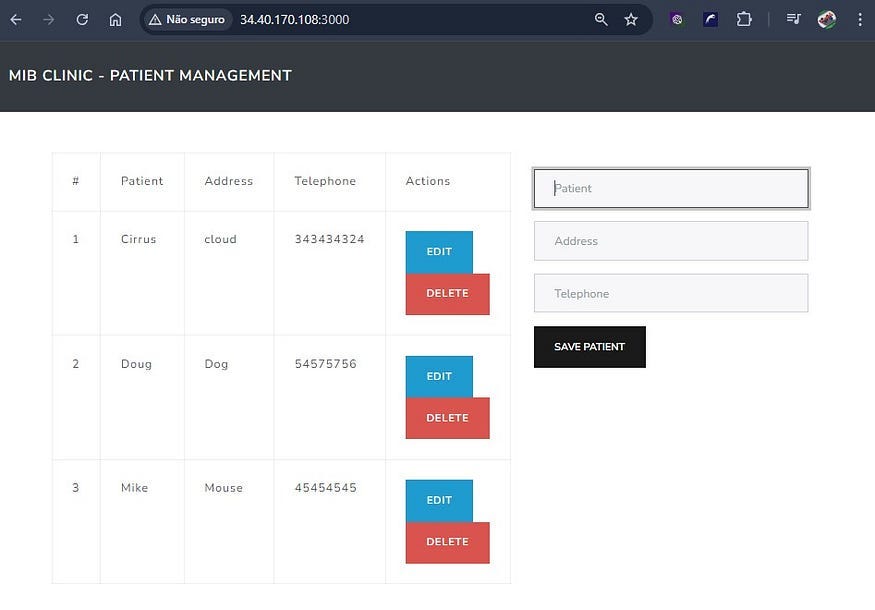Click the Patient column header
875x610 pixels.
[x=142, y=181]
